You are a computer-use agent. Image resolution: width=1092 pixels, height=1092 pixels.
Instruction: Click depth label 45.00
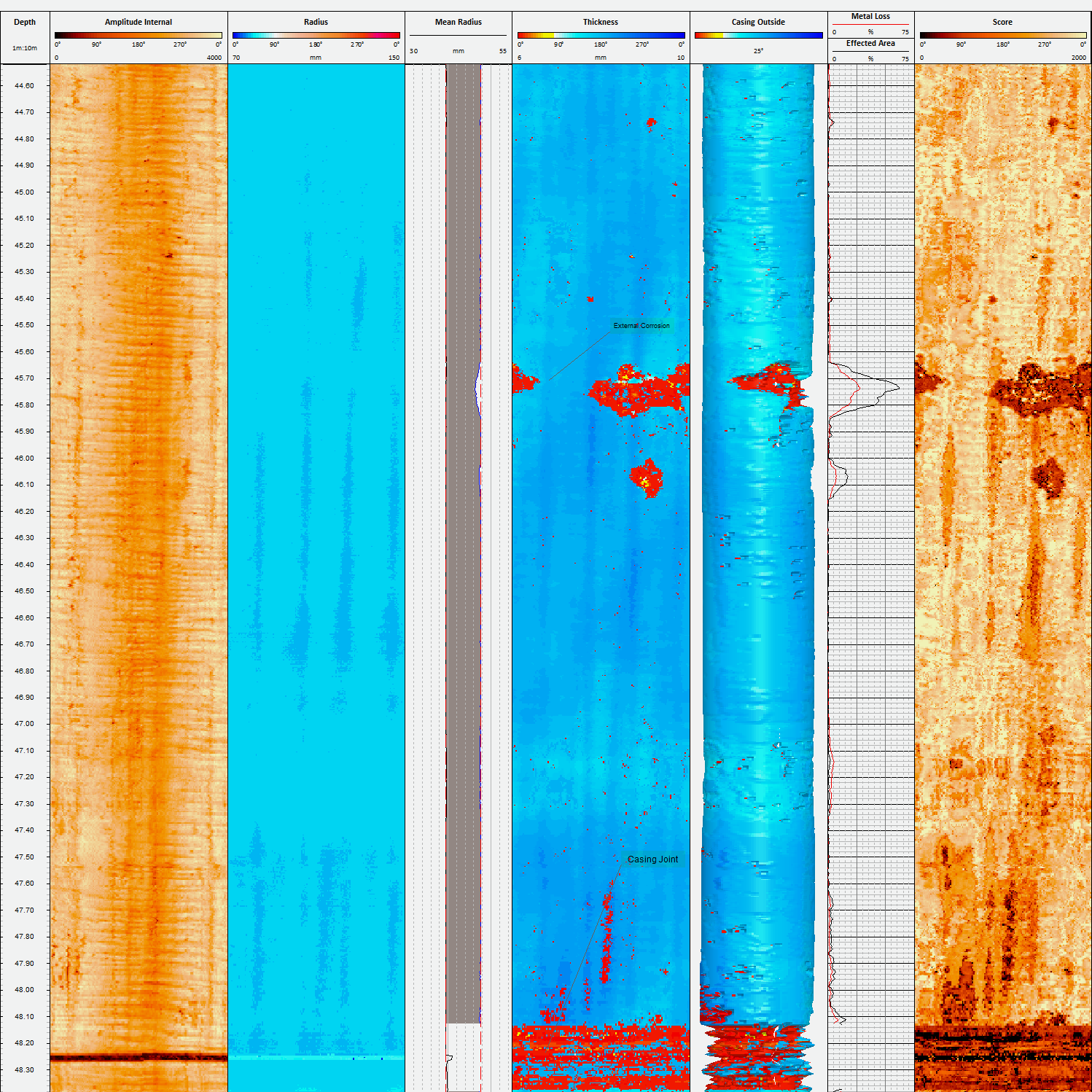(x=24, y=192)
